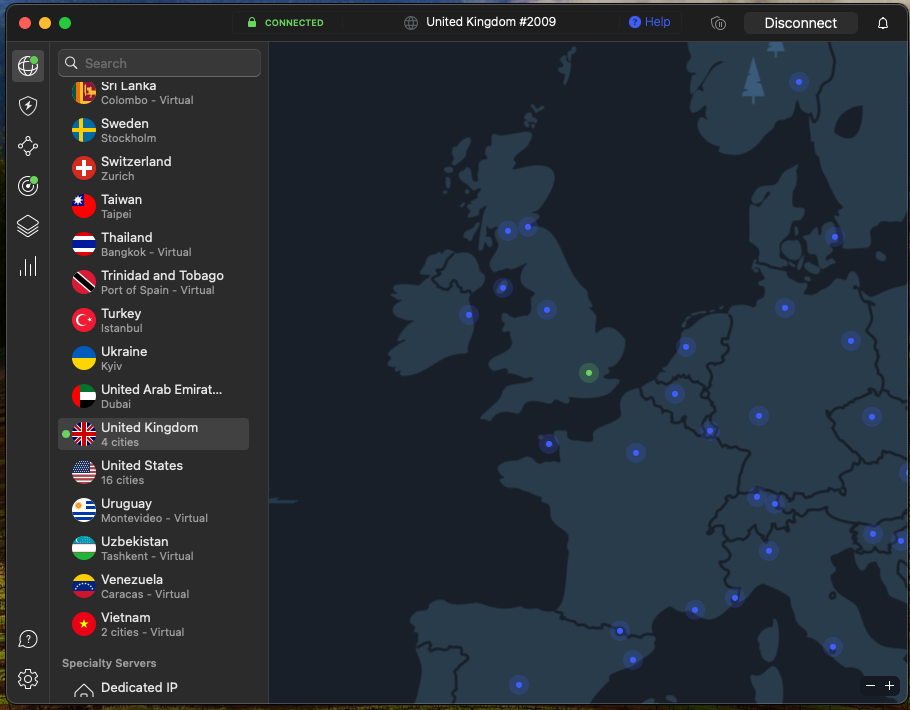The height and width of the screenshot is (710, 910).
Task: Select Ukraine flag icon
Action: pyautogui.click(x=84, y=358)
